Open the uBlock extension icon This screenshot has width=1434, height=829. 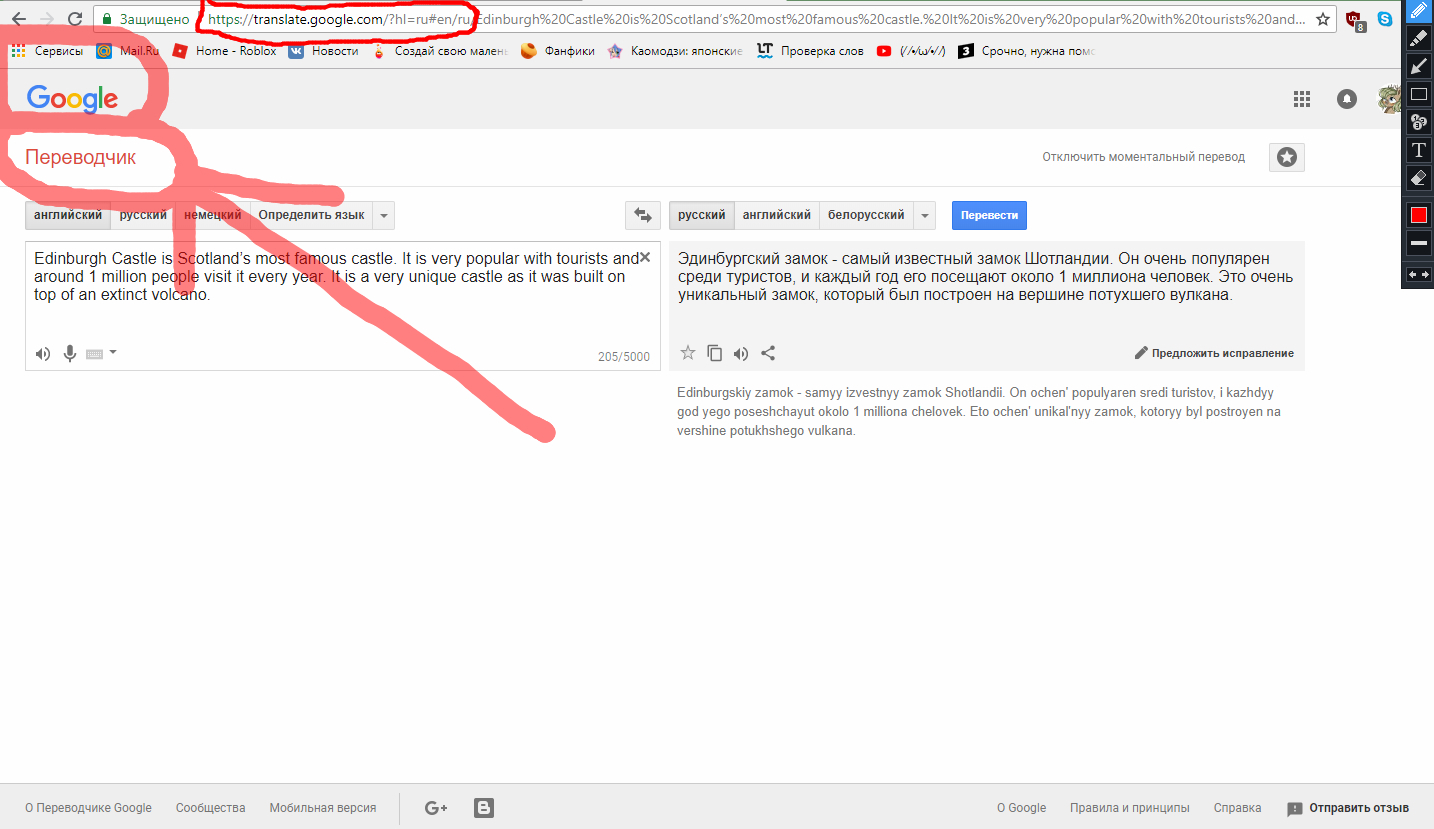tap(1355, 19)
